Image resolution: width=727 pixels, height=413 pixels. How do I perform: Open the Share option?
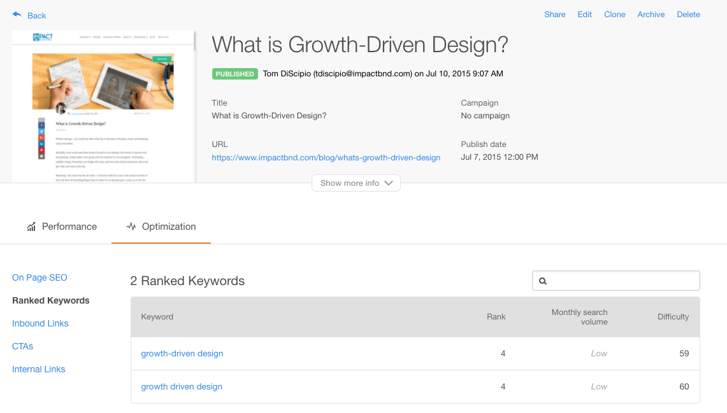point(555,14)
